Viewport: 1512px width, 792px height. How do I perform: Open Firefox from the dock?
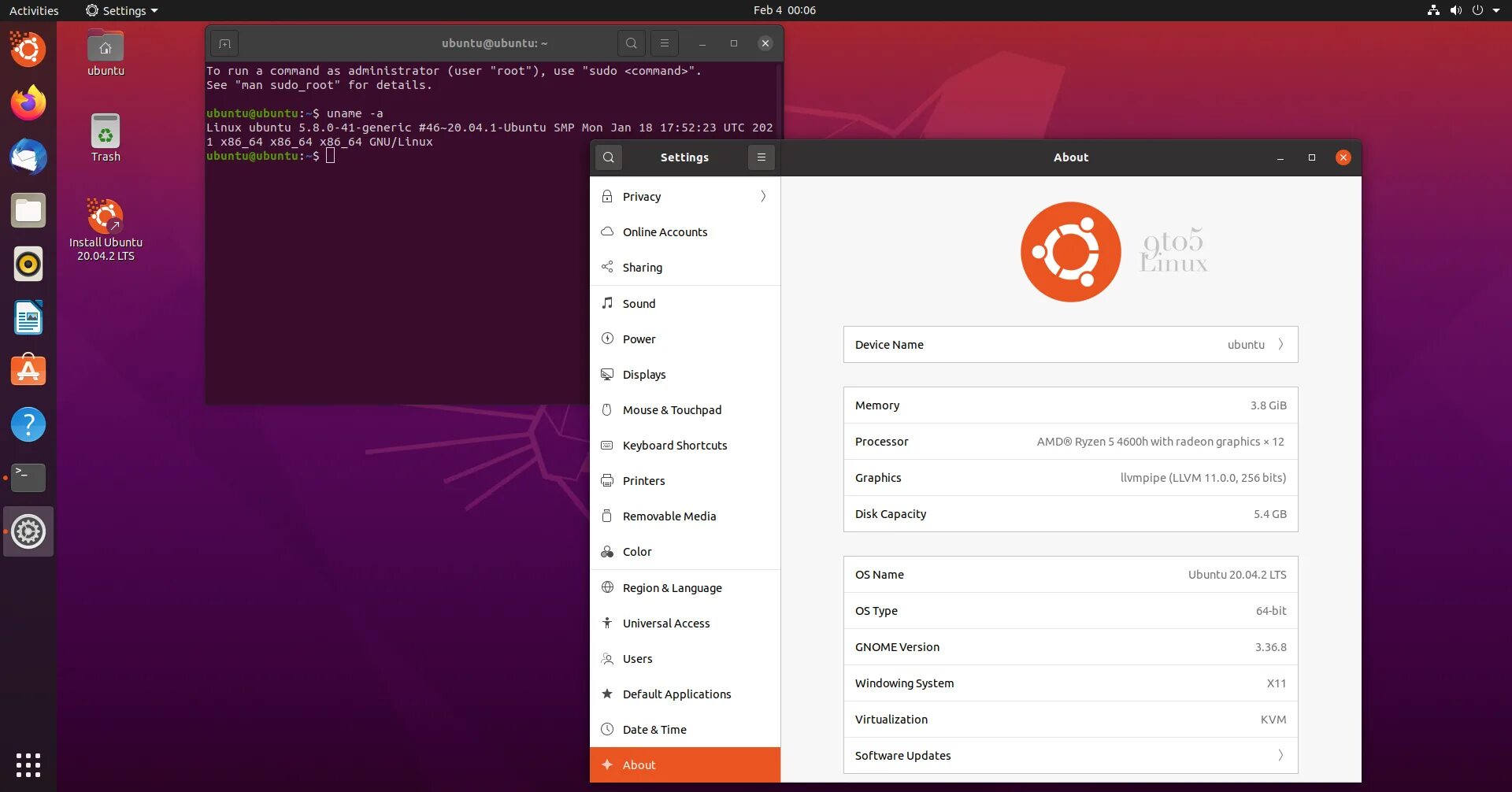[28, 103]
